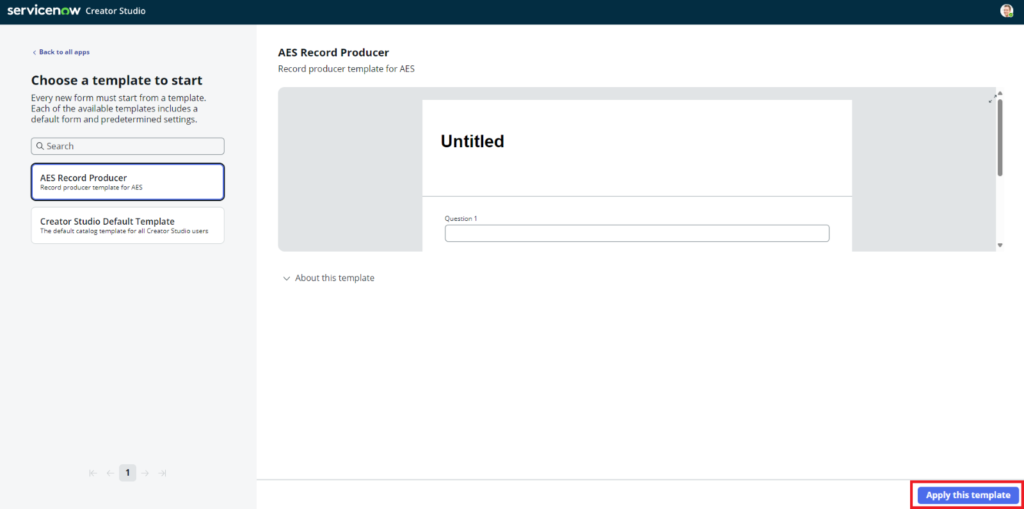Expand the About this template section
The height and width of the screenshot is (509, 1024).
click(328, 278)
